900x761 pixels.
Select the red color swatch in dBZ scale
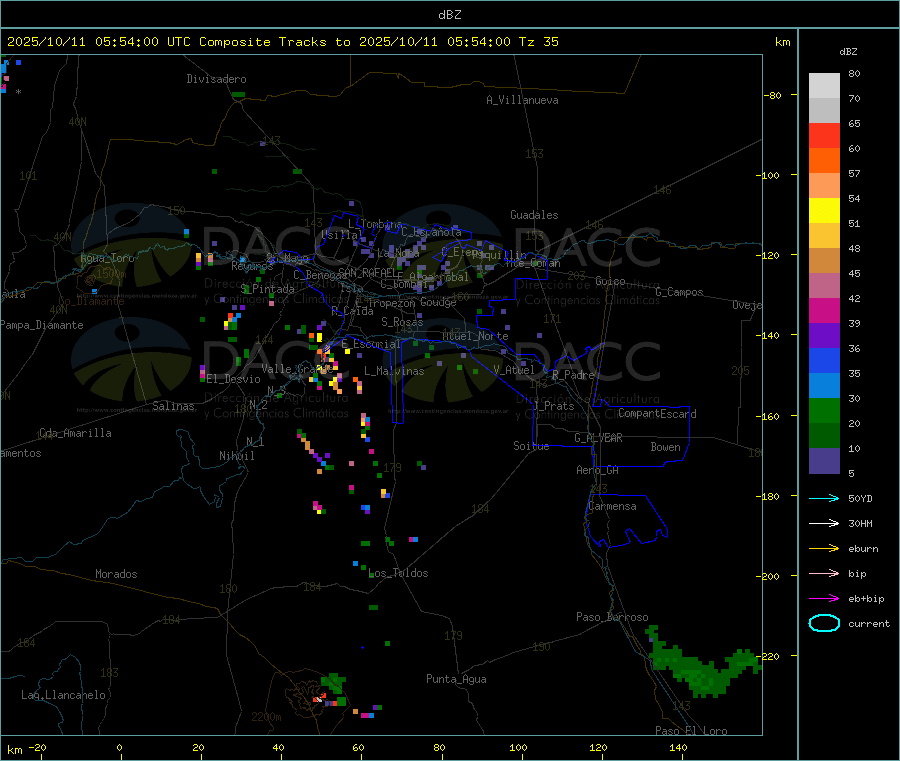click(824, 135)
